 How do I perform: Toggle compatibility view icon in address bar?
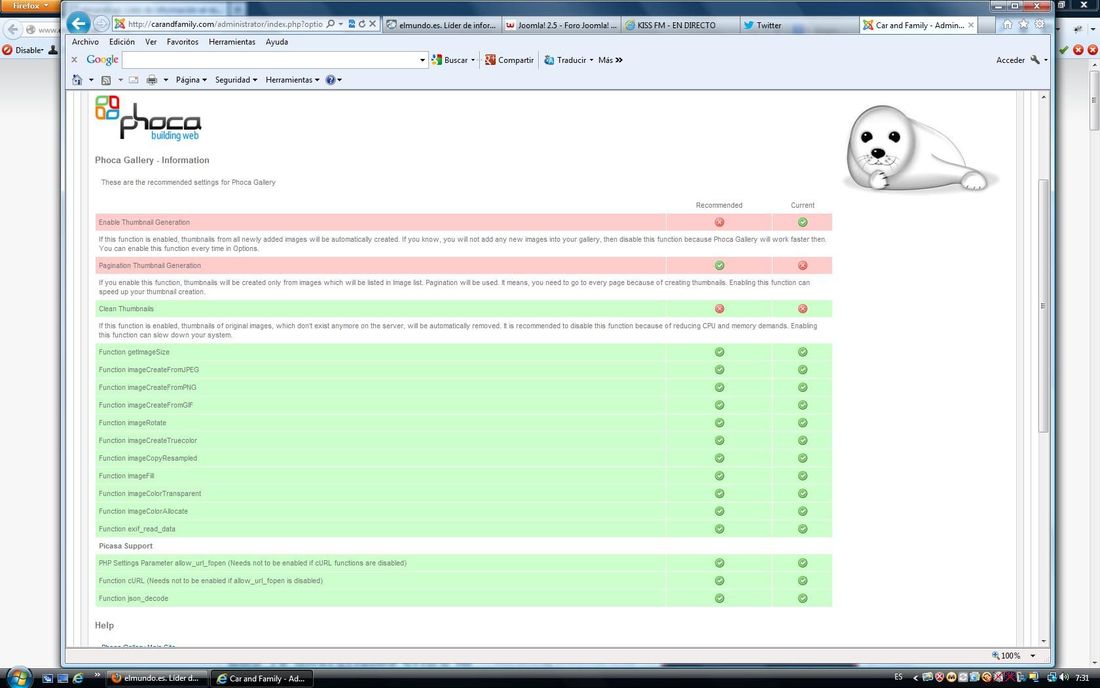pyautogui.click(x=351, y=24)
